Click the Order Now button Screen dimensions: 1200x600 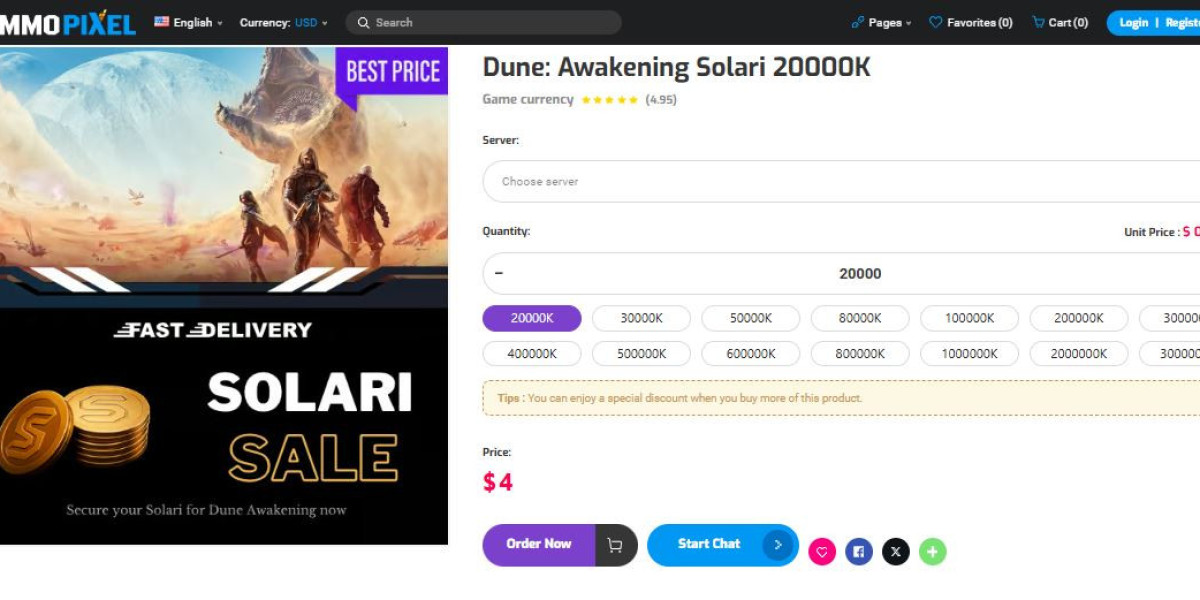click(539, 545)
